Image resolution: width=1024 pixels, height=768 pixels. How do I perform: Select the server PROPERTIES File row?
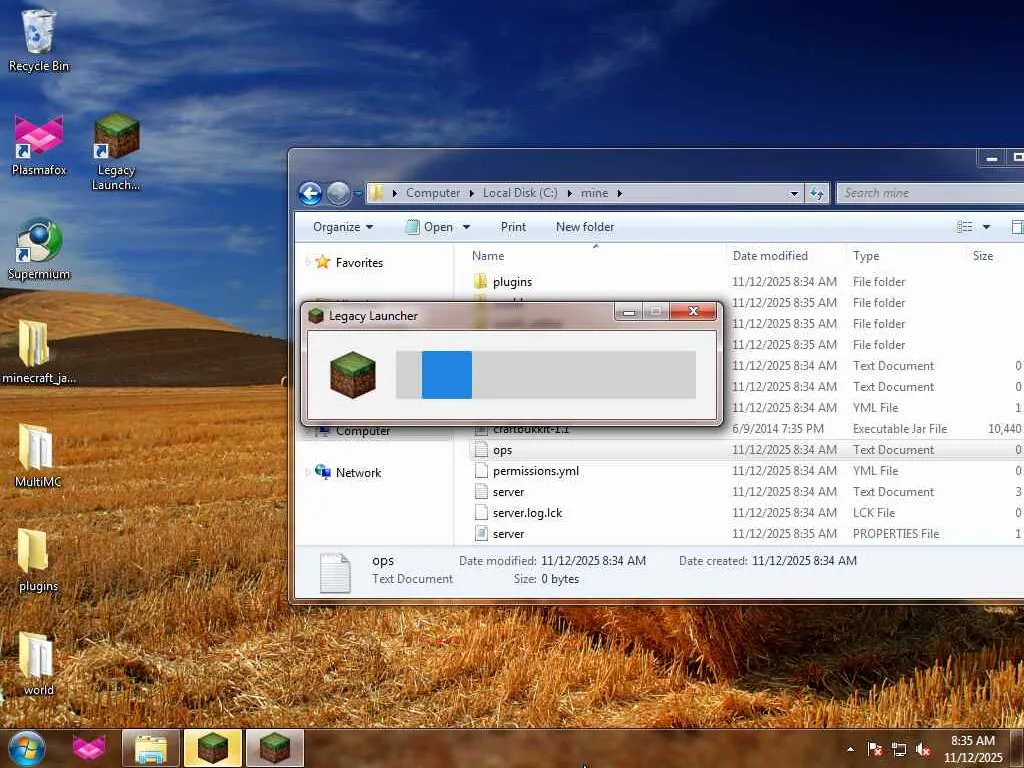[746, 534]
